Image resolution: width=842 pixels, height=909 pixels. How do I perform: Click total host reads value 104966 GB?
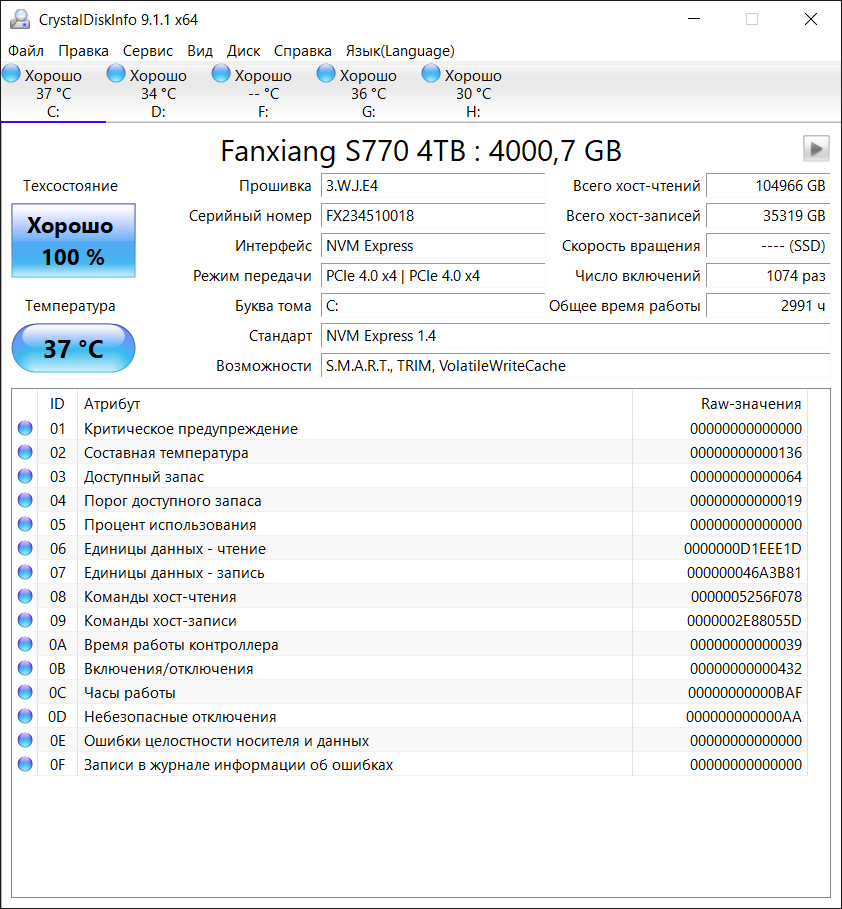point(768,186)
